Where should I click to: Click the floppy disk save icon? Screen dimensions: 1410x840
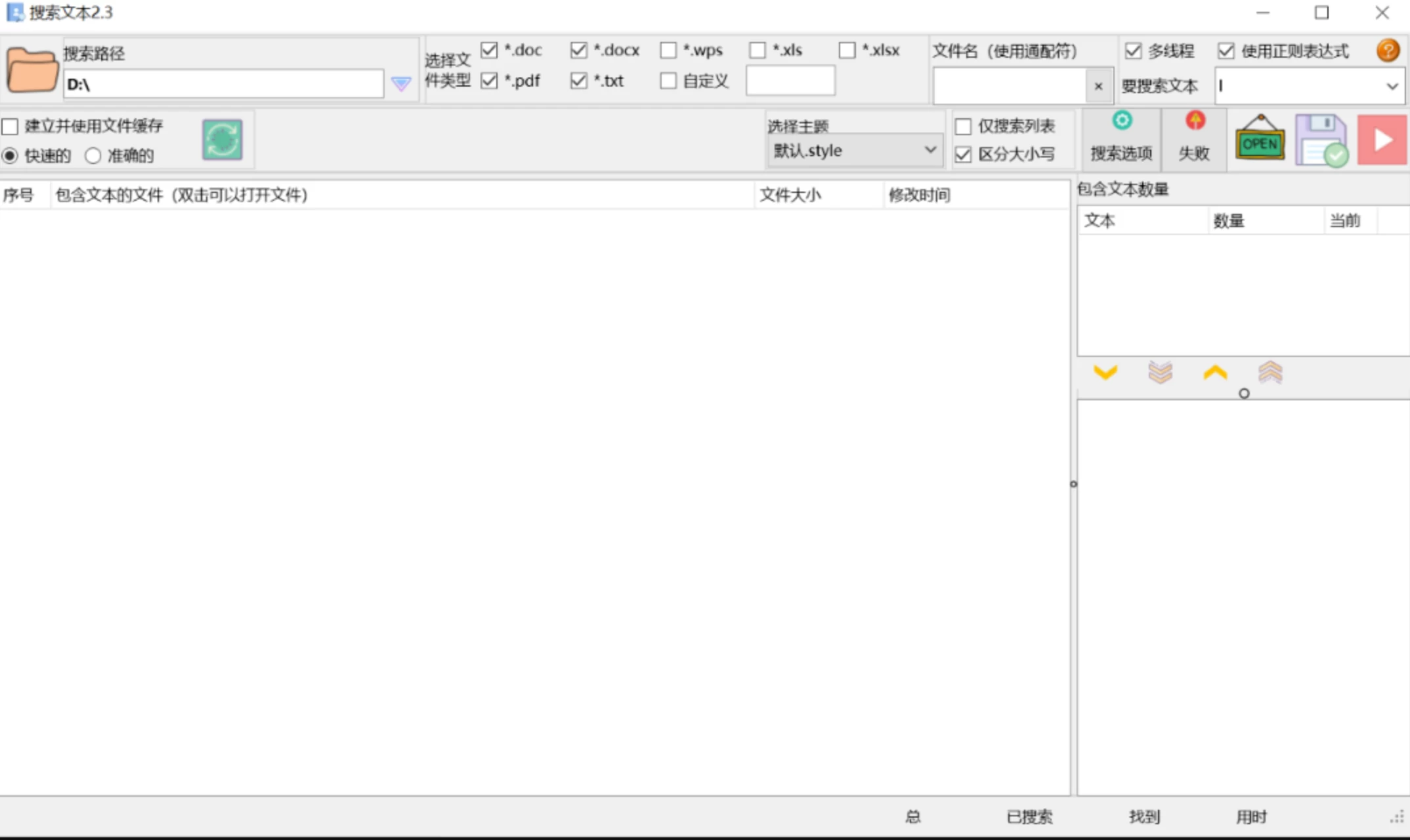(x=1321, y=140)
